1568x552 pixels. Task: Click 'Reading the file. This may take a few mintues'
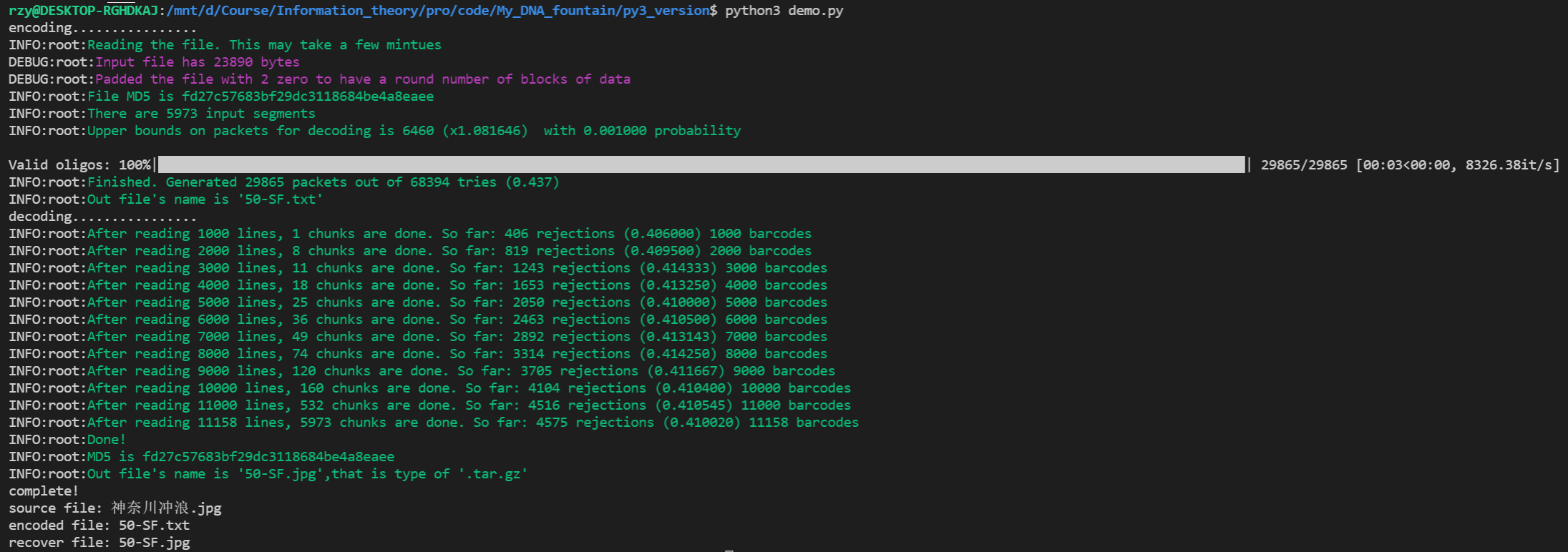[264, 45]
